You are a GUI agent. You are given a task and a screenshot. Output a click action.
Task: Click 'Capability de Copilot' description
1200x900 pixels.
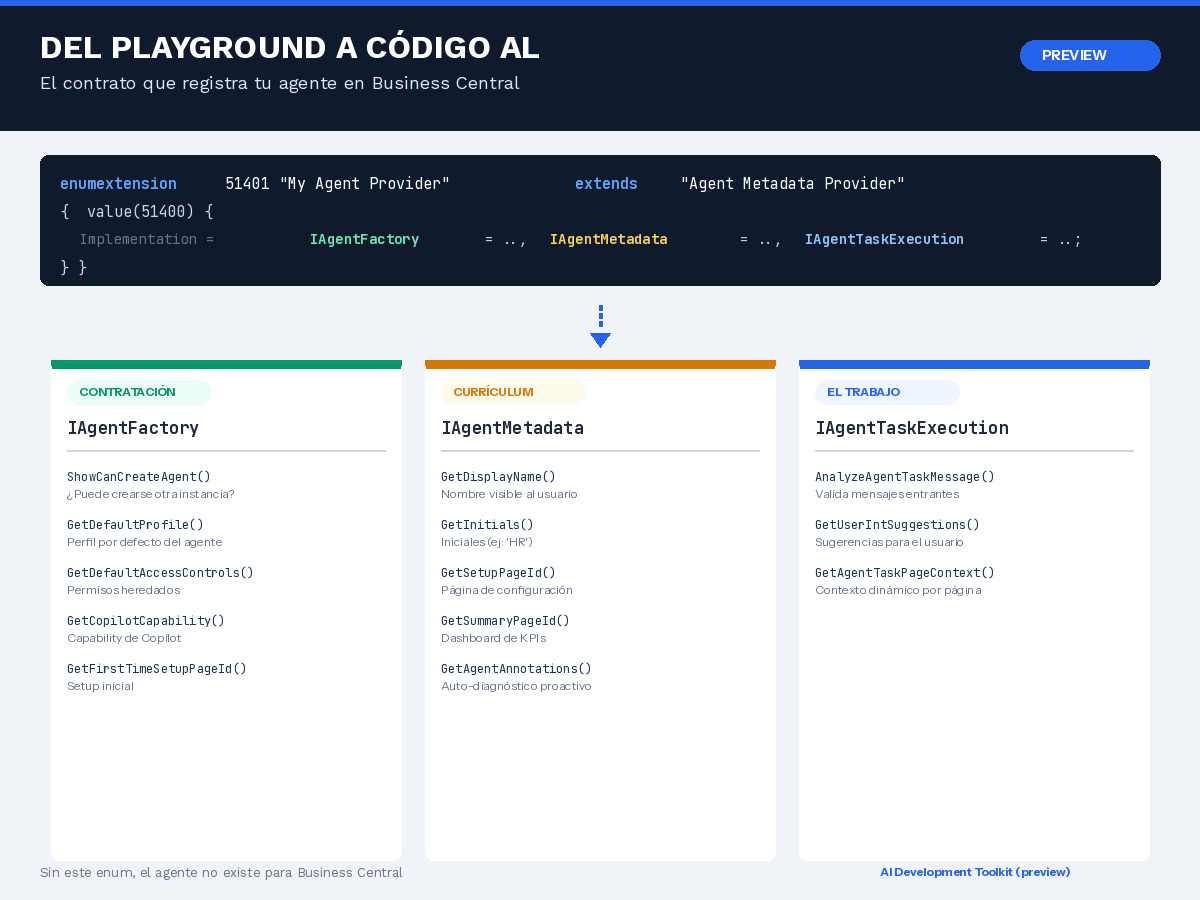coord(124,638)
